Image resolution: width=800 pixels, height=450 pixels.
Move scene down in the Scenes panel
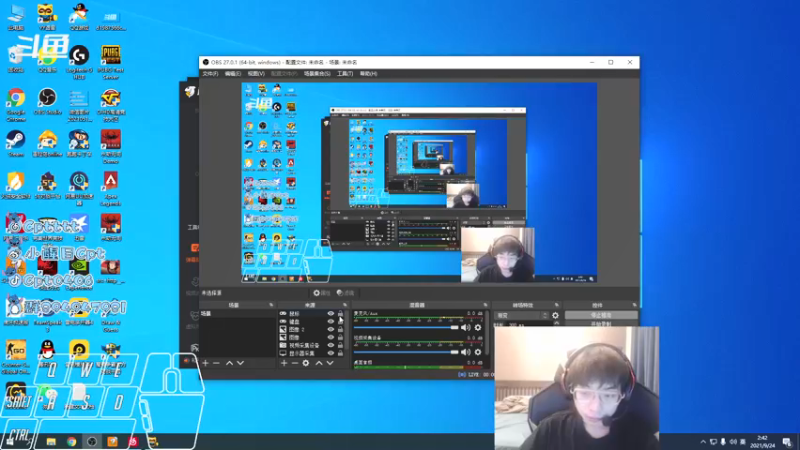click(x=240, y=363)
